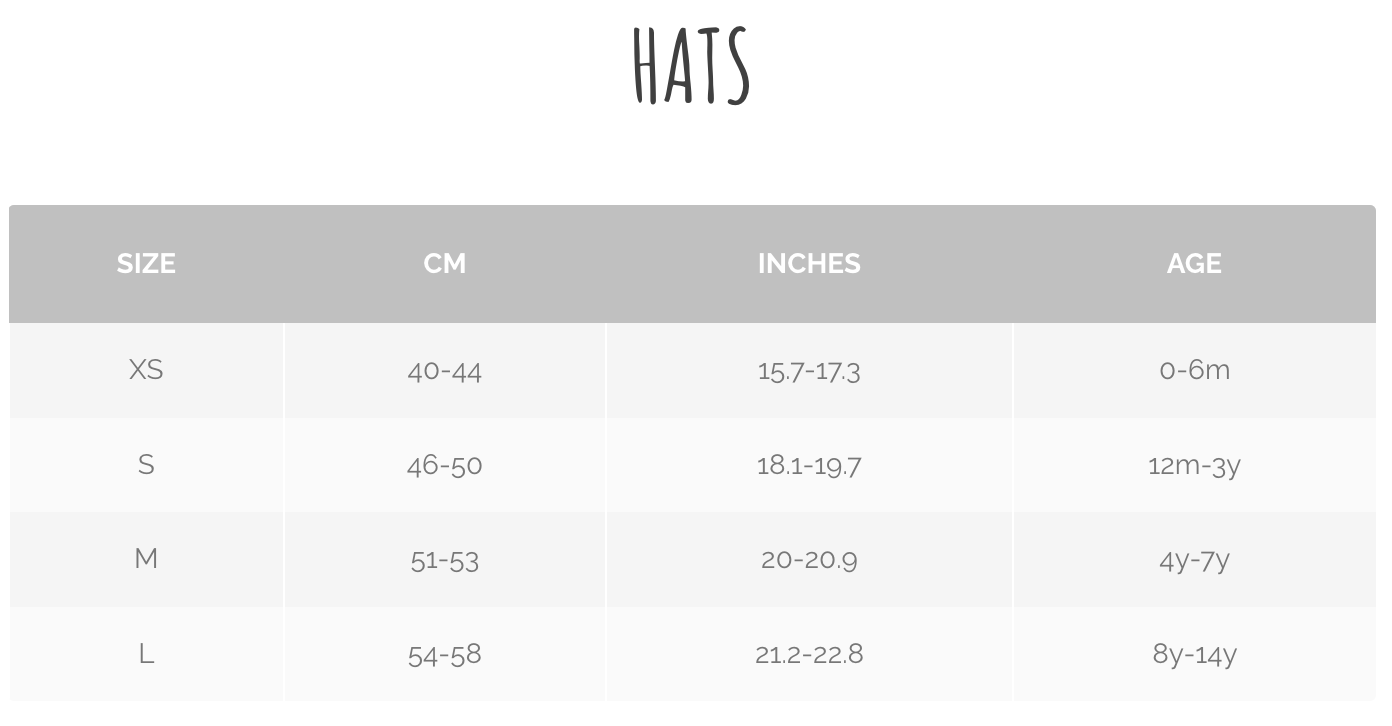Click the S size cell

(146, 464)
